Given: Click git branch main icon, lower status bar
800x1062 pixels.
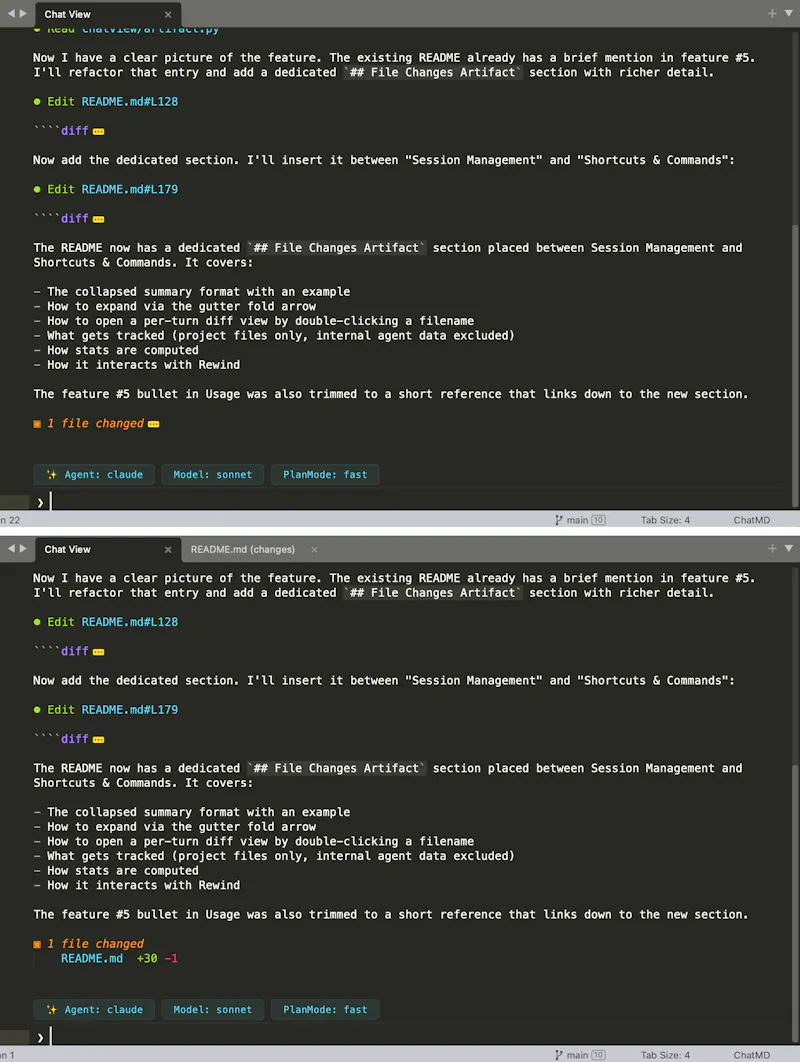Looking at the screenshot, I should pyautogui.click(x=559, y=1055).
